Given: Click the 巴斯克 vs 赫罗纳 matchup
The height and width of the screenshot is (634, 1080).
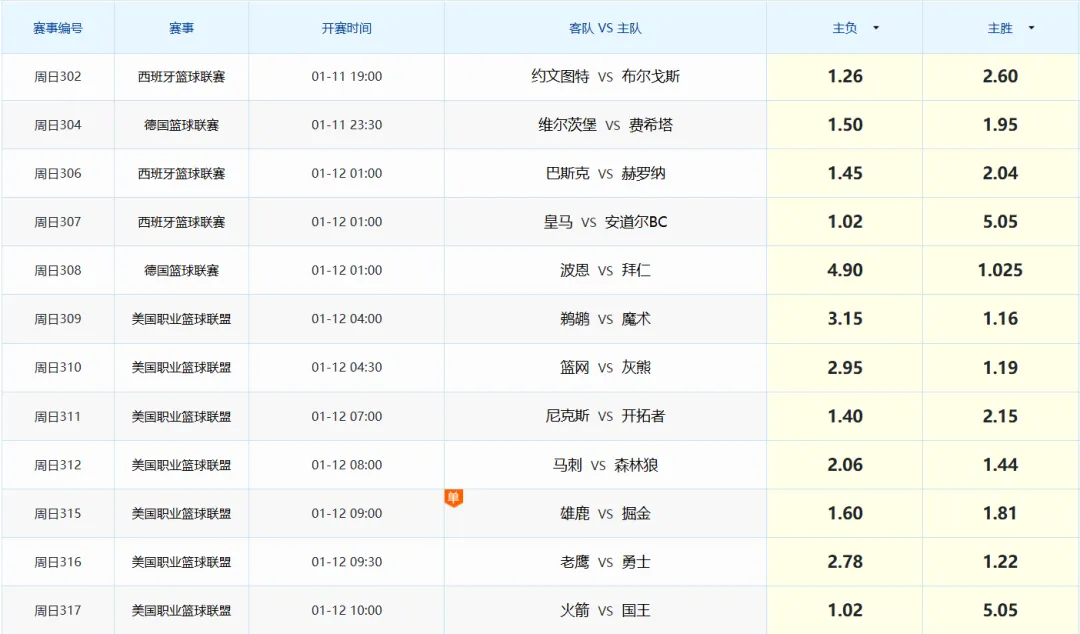Looking at the screenshot, I should point(605,174).
